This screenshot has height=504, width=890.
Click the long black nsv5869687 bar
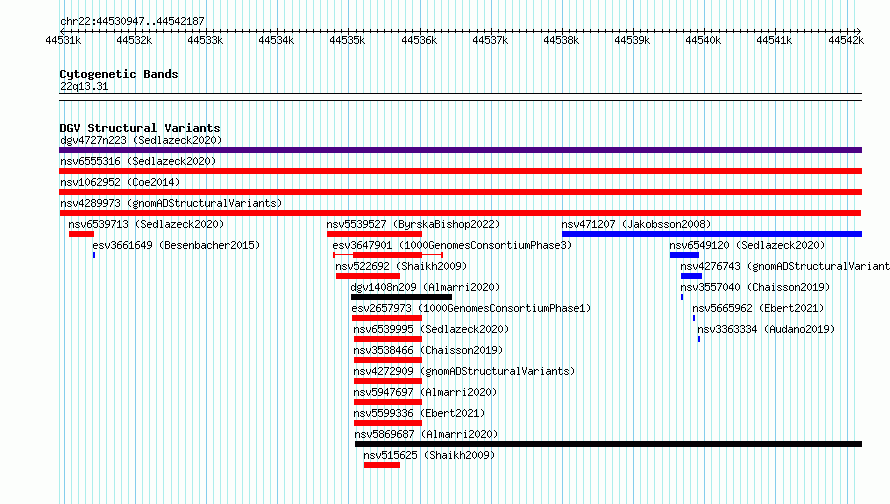pos(608,444)
